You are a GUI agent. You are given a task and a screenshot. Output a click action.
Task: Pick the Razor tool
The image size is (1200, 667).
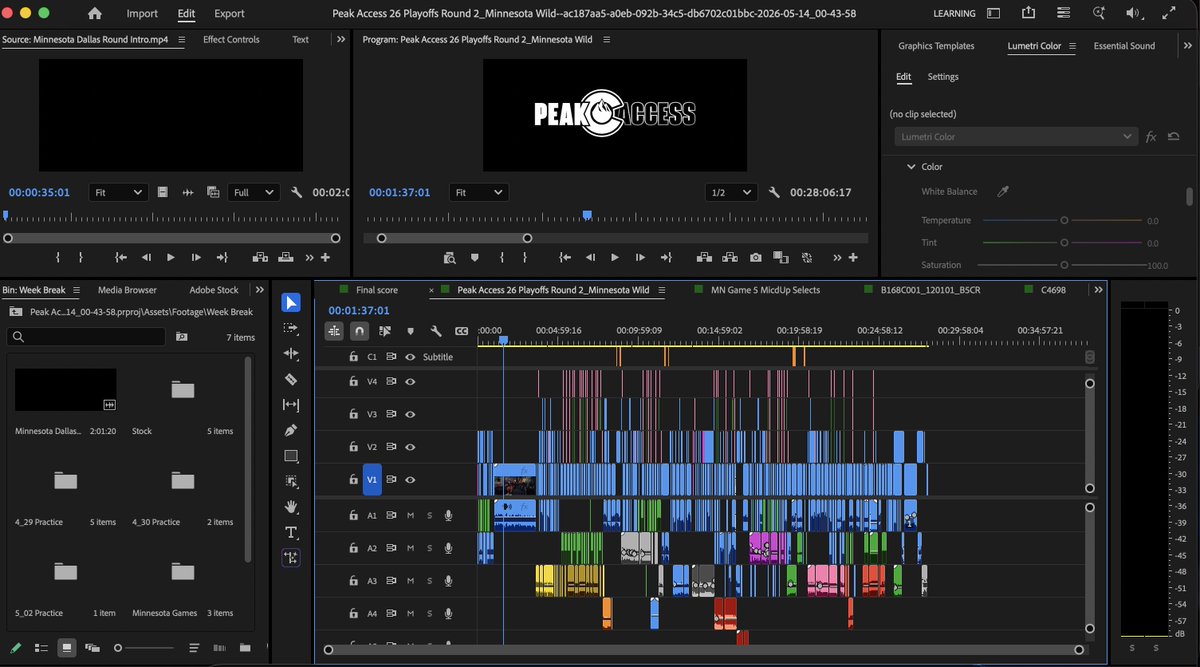coord(291,379)
